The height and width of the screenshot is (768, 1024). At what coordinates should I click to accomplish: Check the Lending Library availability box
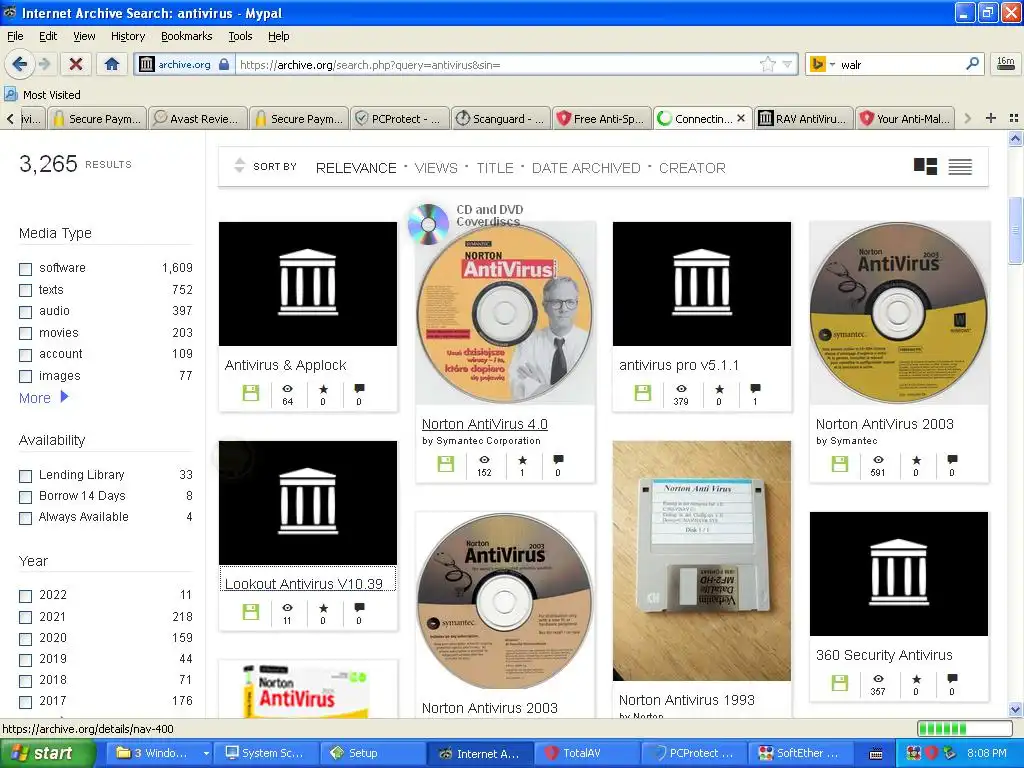coord(25,475)
